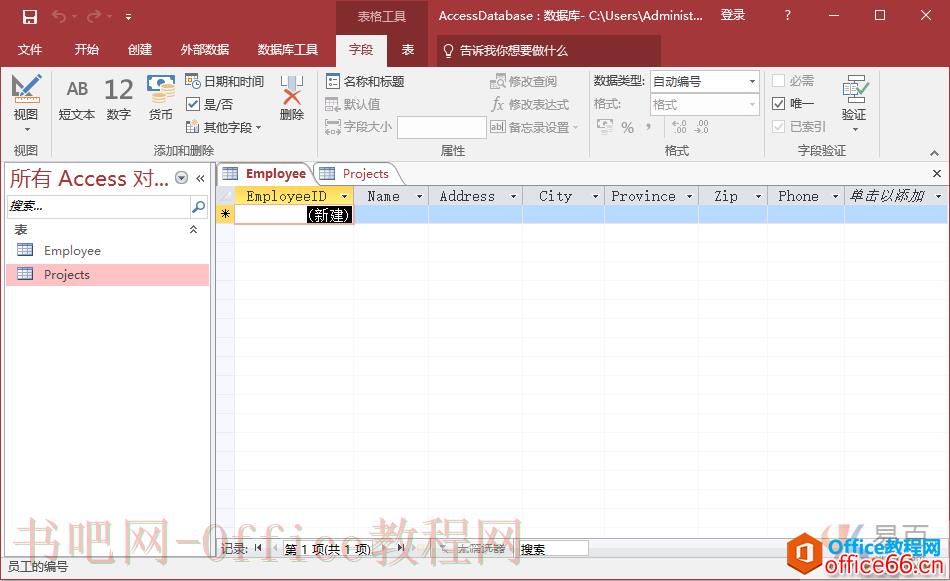Select Projects table in navigation pane

108,274
